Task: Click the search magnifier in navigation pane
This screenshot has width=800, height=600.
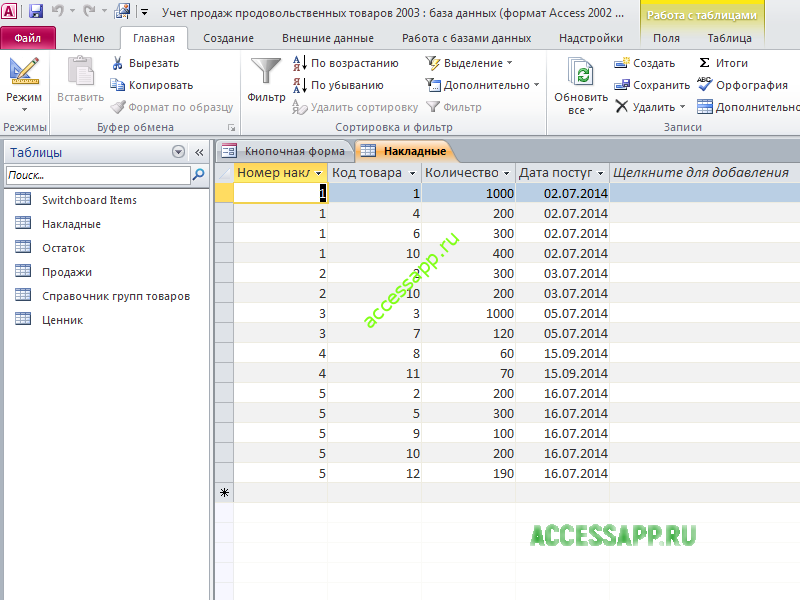Action: pos(198,175)
